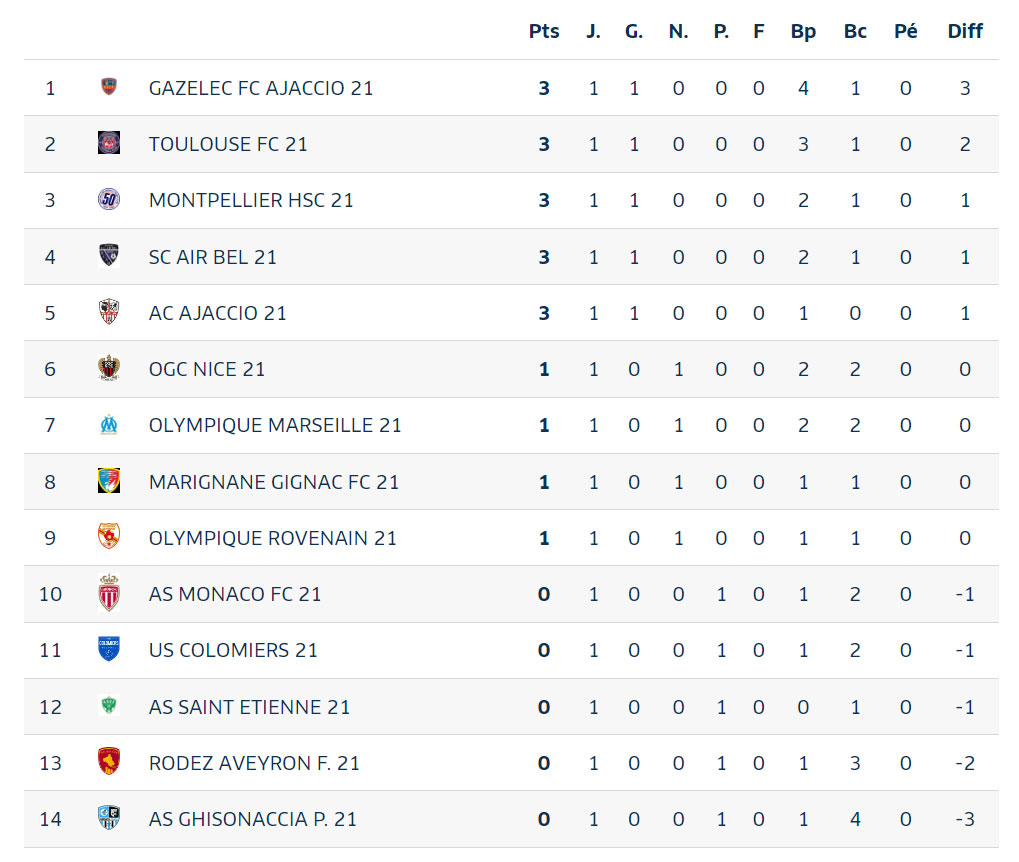Click the US Colomiers blue shield
1019x862 pixels.
point(109,649)
